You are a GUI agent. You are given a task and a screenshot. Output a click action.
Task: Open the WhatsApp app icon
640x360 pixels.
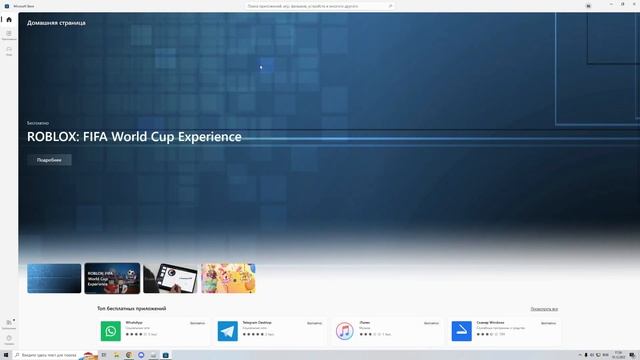click(111, 331)
